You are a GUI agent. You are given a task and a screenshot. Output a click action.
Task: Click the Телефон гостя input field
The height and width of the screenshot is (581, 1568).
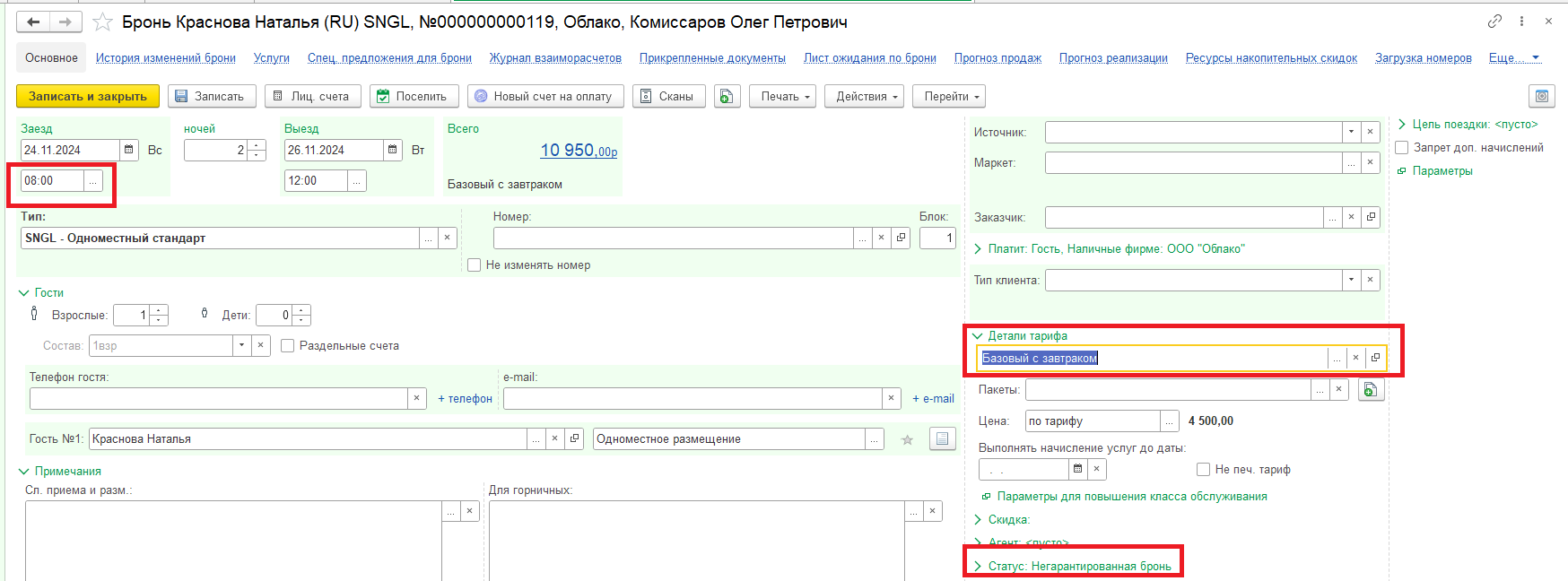pos(218,398)
